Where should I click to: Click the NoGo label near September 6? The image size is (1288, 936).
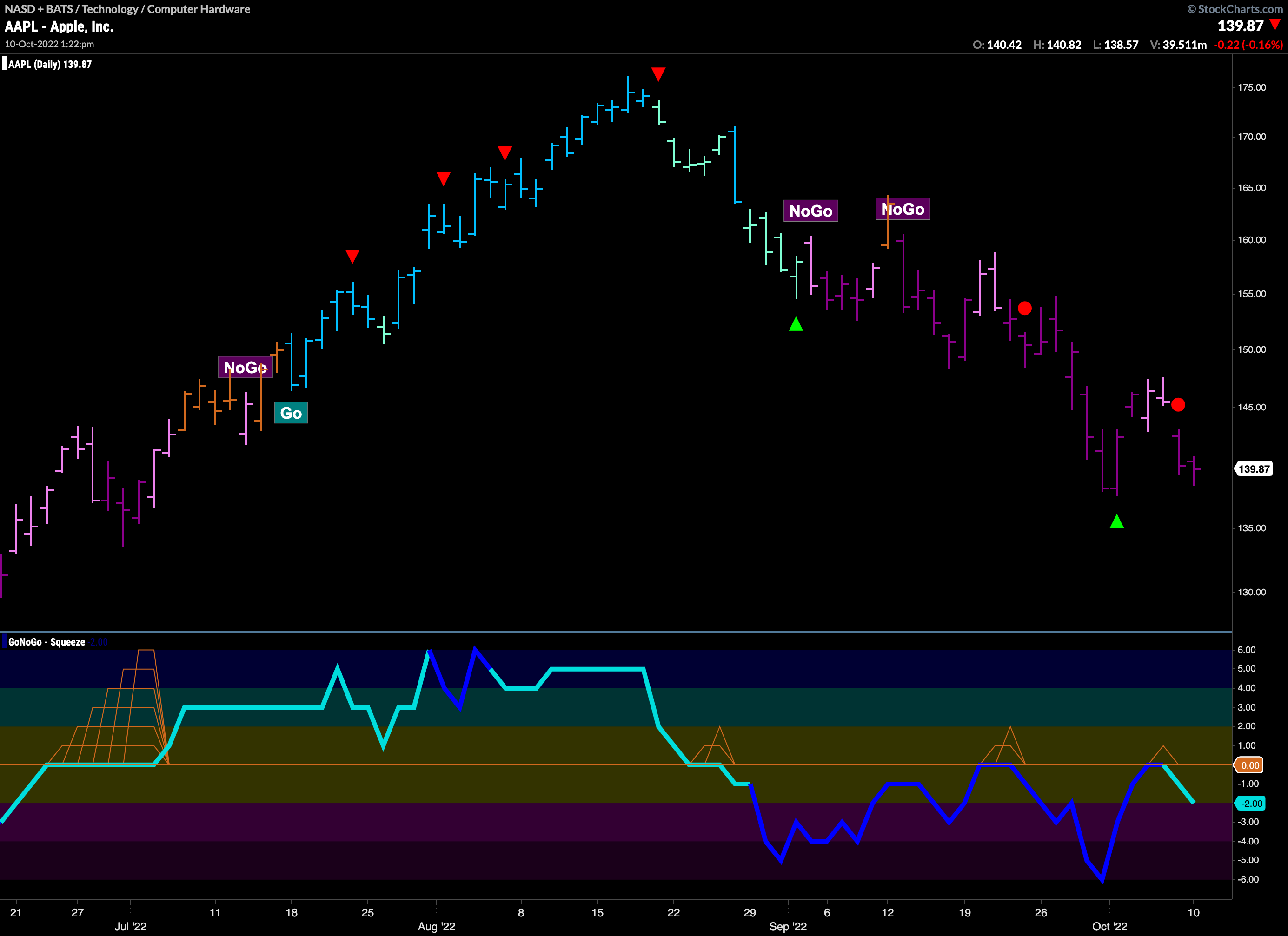coord(810,211)
